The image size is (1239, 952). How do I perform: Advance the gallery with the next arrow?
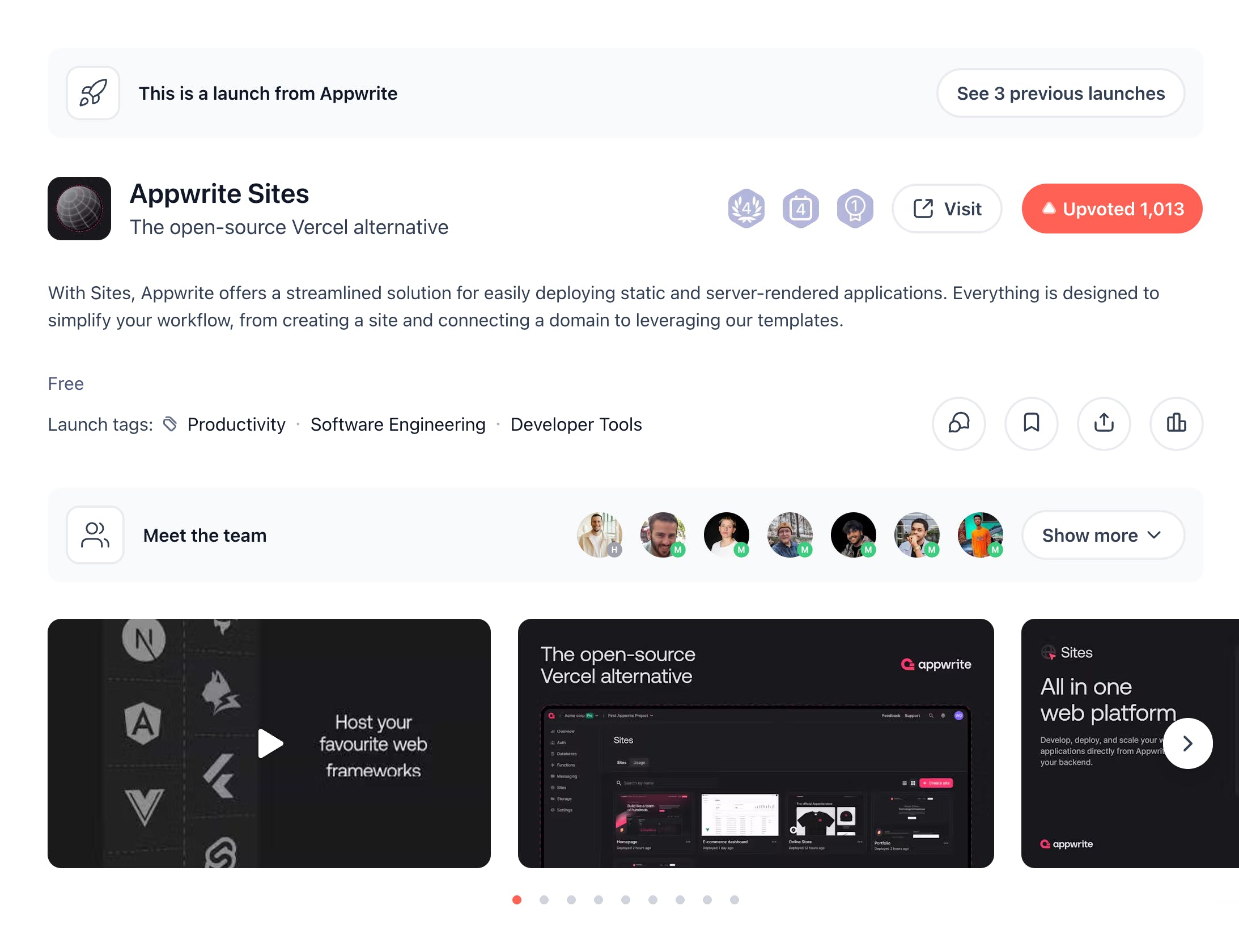pyautogui.click(x=1188, y=743)
